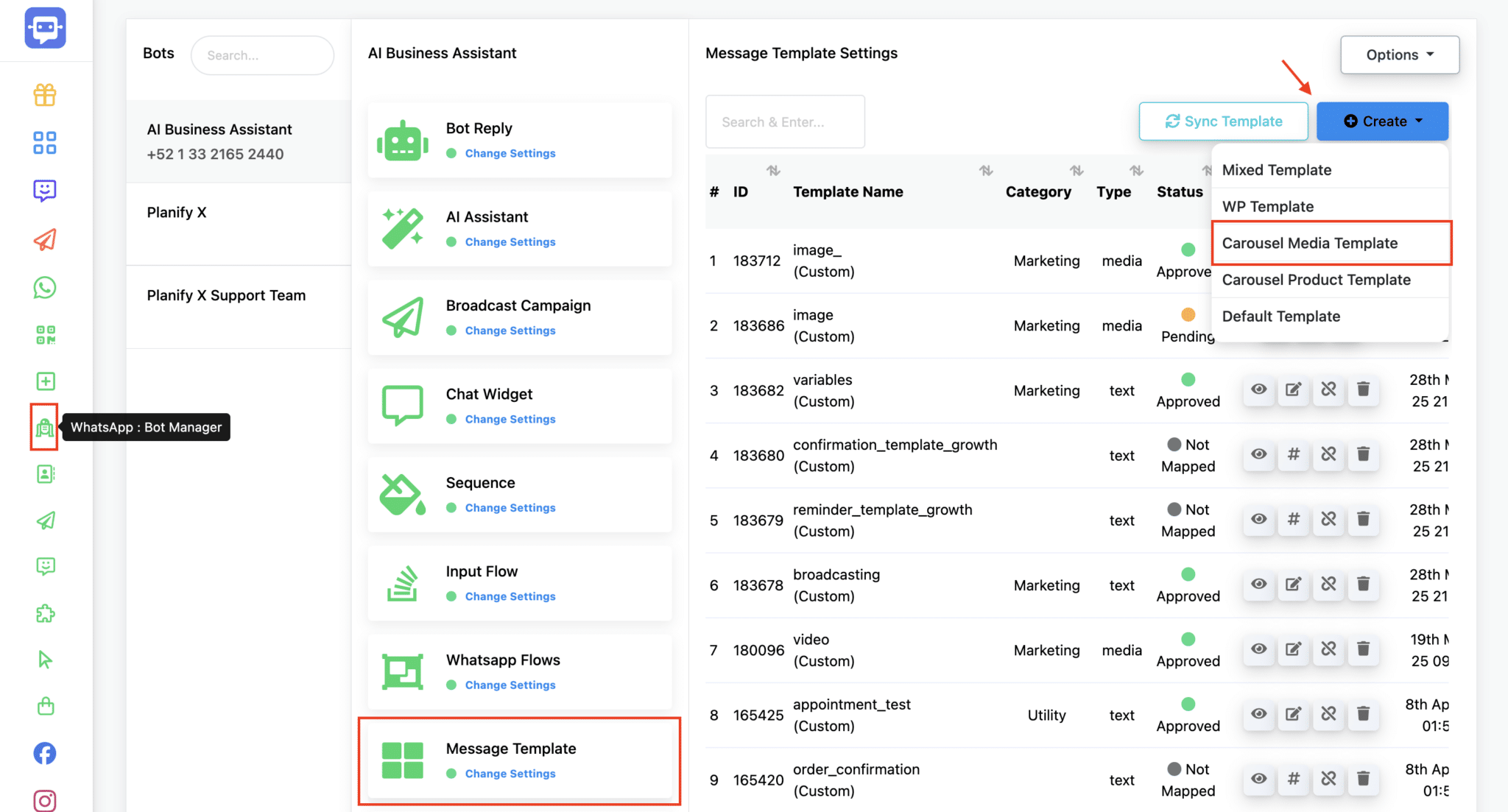Expand the Options dropdown
1508x812 pixels.
(1400, 54)
